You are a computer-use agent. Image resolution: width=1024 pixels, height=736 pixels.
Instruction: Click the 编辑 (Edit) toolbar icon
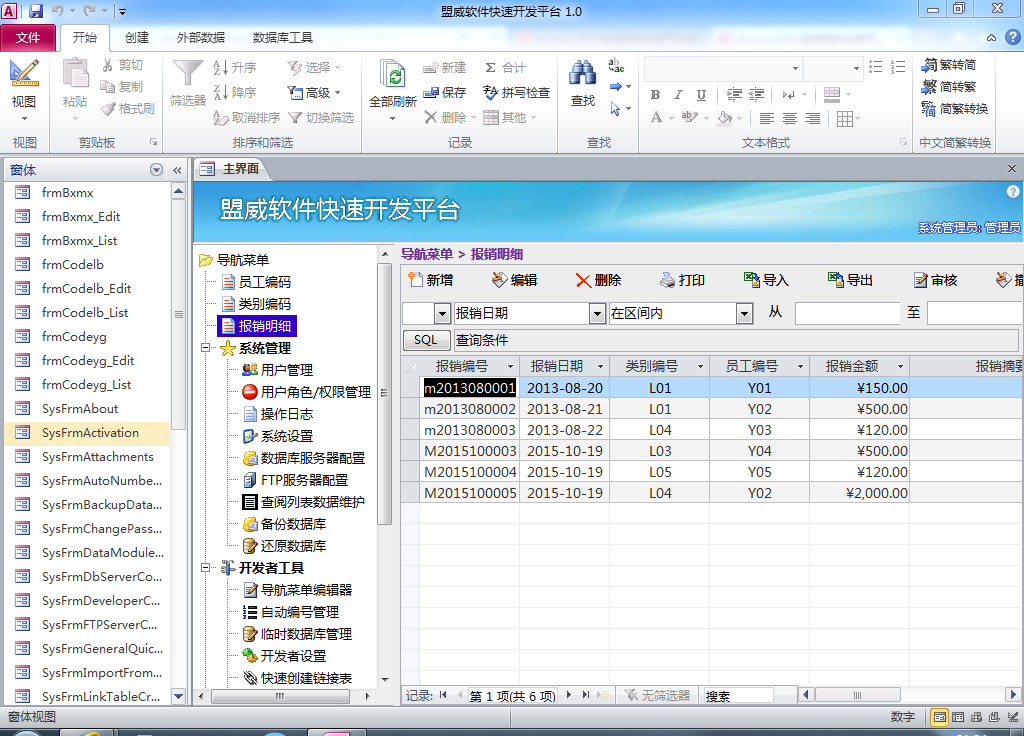(499, 280)
